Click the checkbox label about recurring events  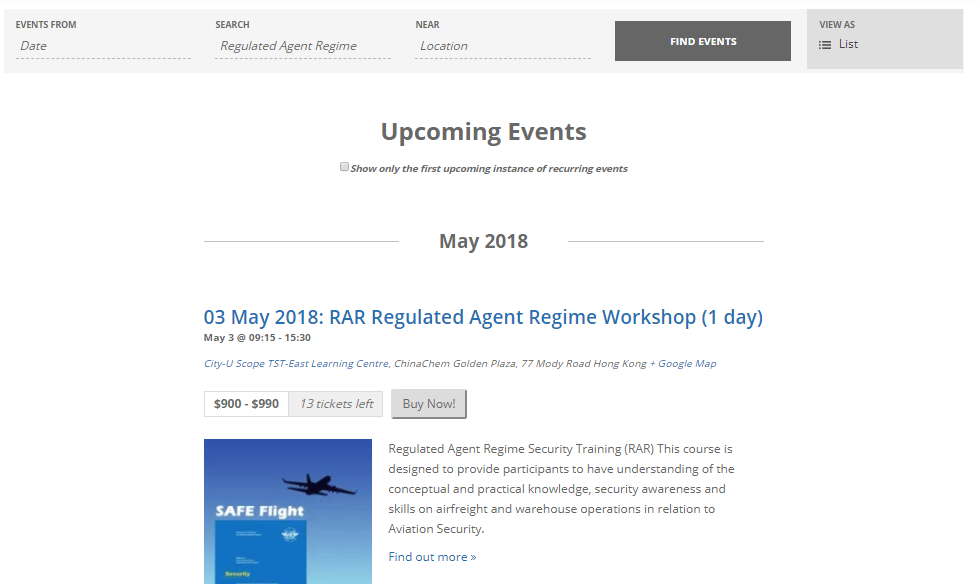pos(489,169)
